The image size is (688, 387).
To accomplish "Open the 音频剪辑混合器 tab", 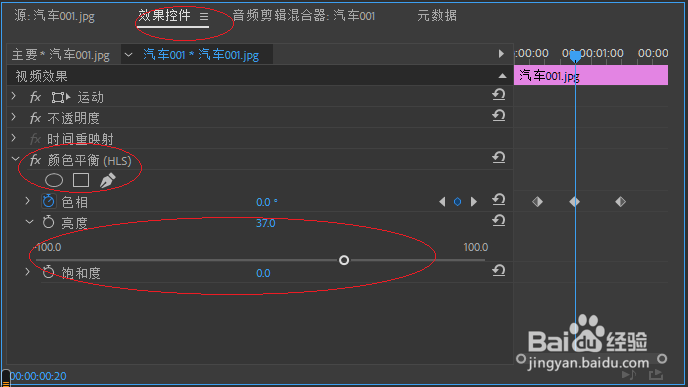I will 304,16.
